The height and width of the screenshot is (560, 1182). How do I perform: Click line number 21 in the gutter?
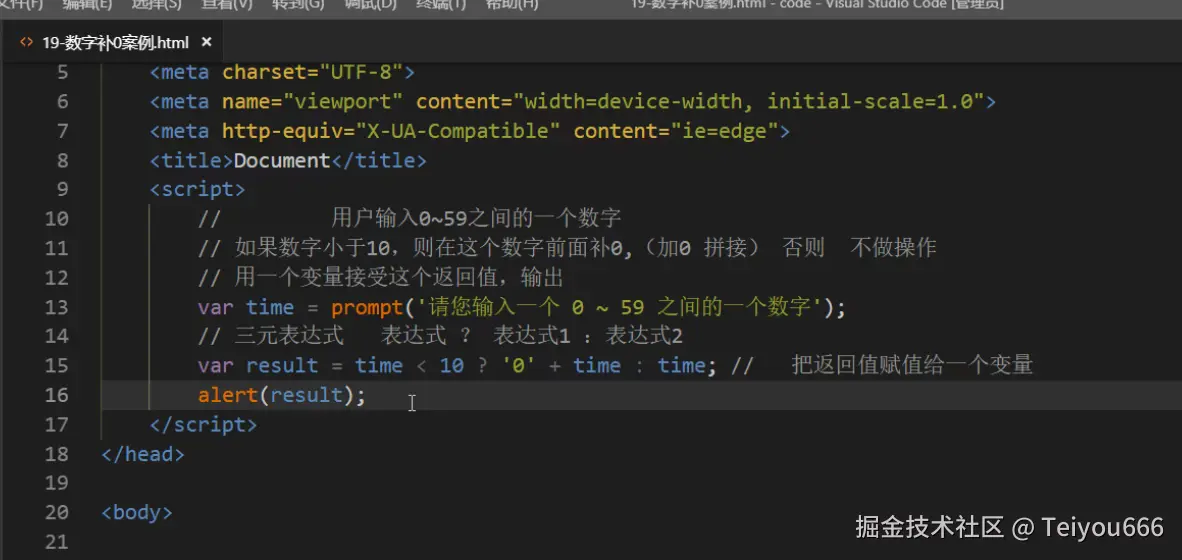coord(56,541)
